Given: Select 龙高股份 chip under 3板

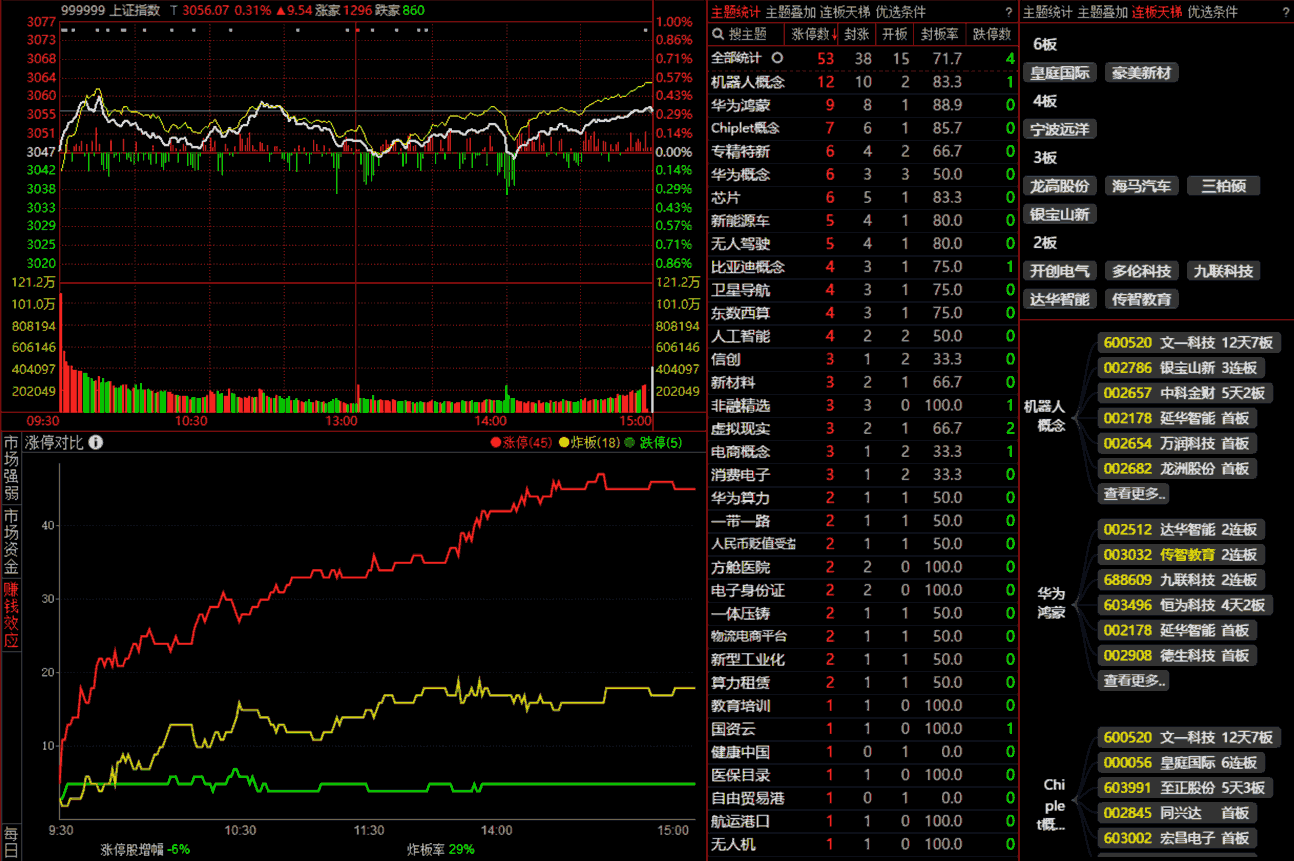Looking at the screenshot, I should pos(1059,186).
